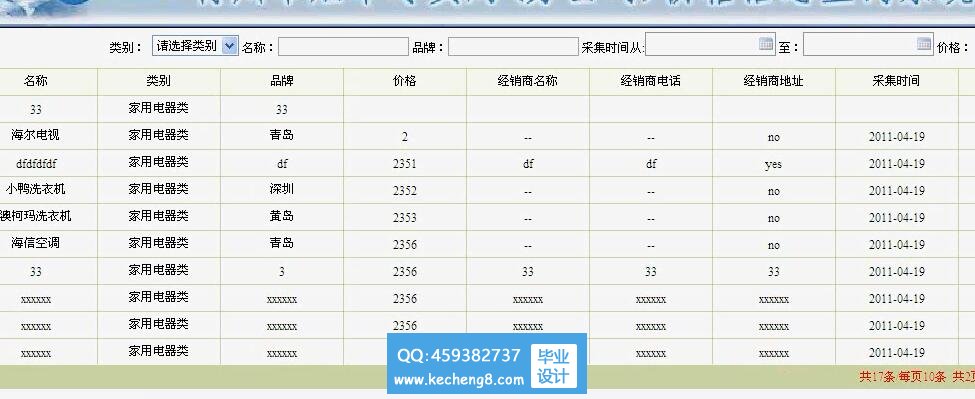The width and height of the screenshot is (975, 399).
Task: Click the 青岛 brand in 海尔电视 row
Action: (x=282, y=135)
